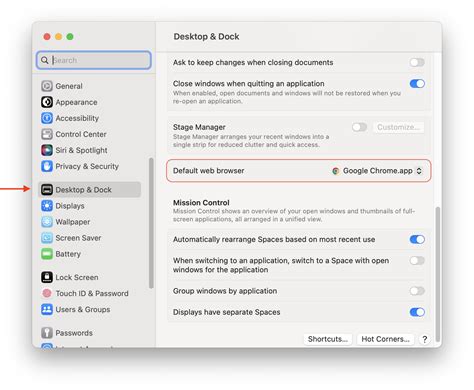Click the General gear icon in sidebar

coord(47,86)
